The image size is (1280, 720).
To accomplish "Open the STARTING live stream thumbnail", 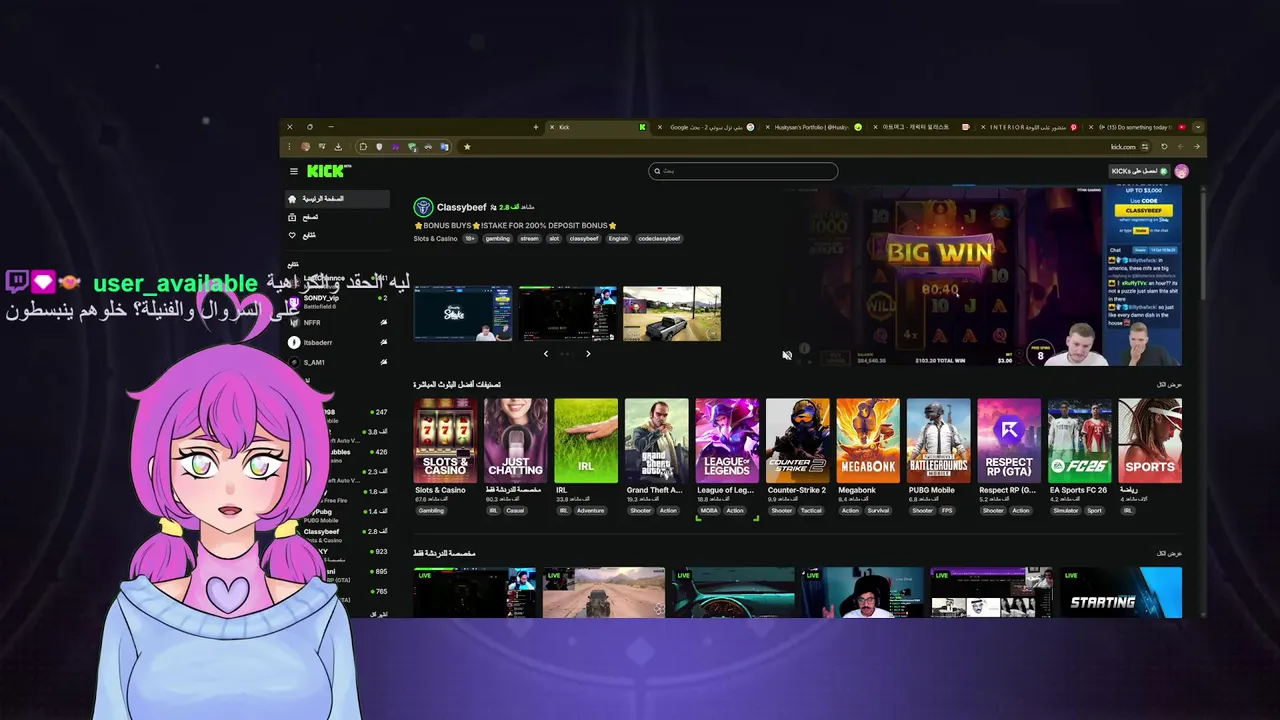I will coord(1121,592).
